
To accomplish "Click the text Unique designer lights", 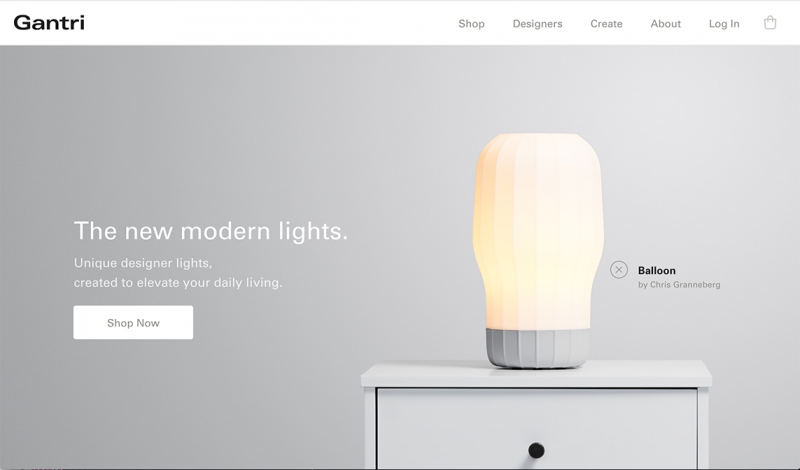I will pos(143,263).
